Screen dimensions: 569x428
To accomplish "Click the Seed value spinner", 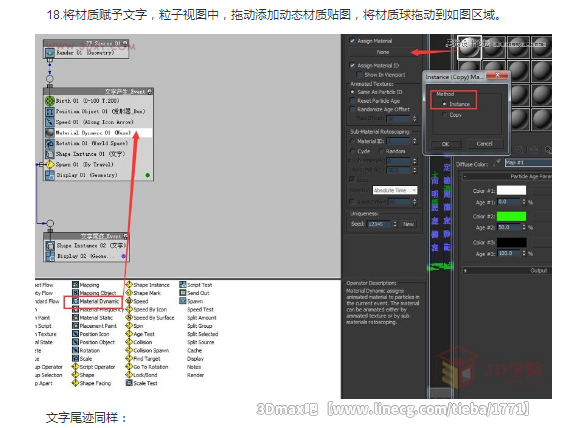I will point(395,224).
